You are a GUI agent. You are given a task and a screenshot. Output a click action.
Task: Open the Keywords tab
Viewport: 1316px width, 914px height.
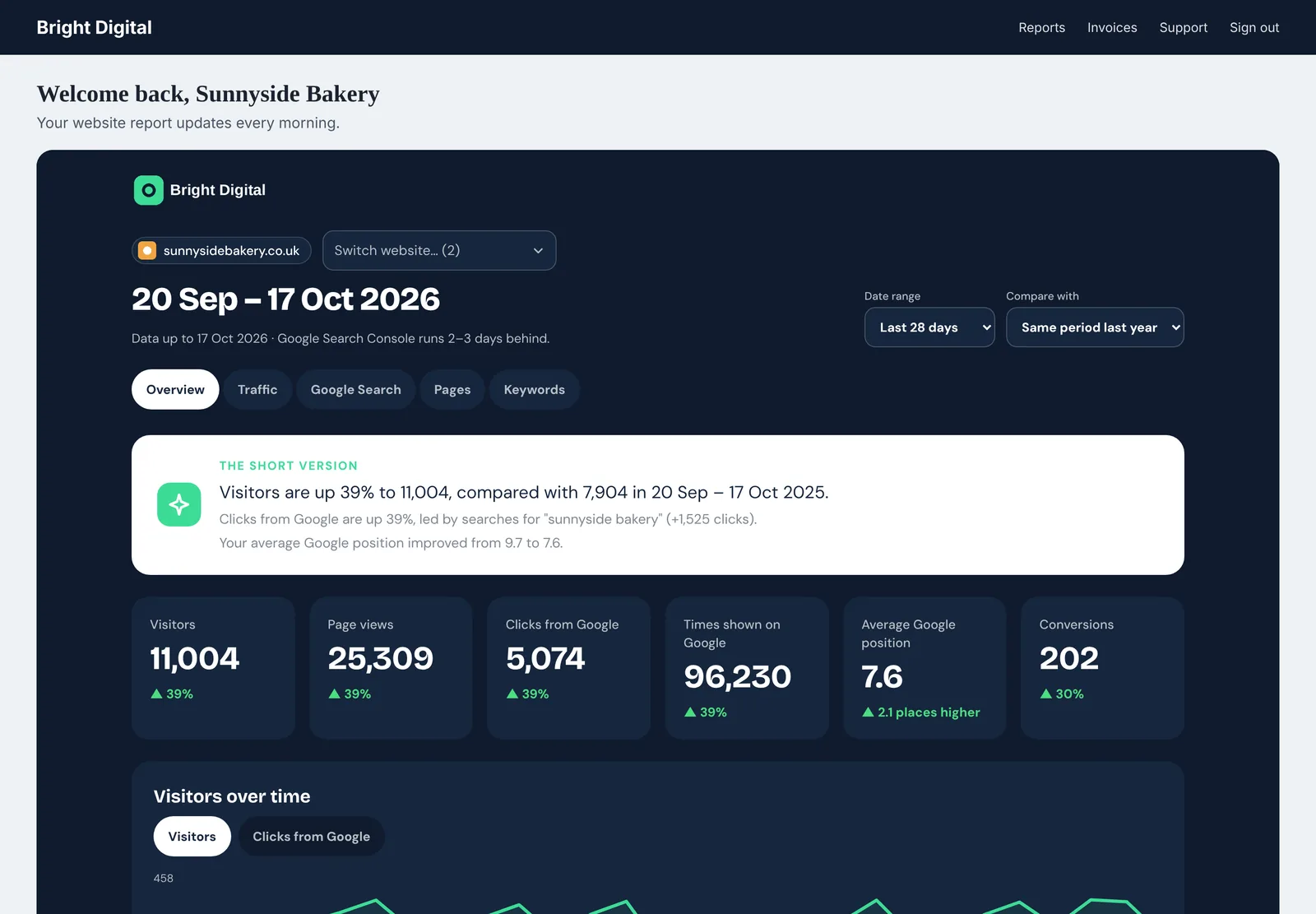pyautogui.click(x=535, y=390)
